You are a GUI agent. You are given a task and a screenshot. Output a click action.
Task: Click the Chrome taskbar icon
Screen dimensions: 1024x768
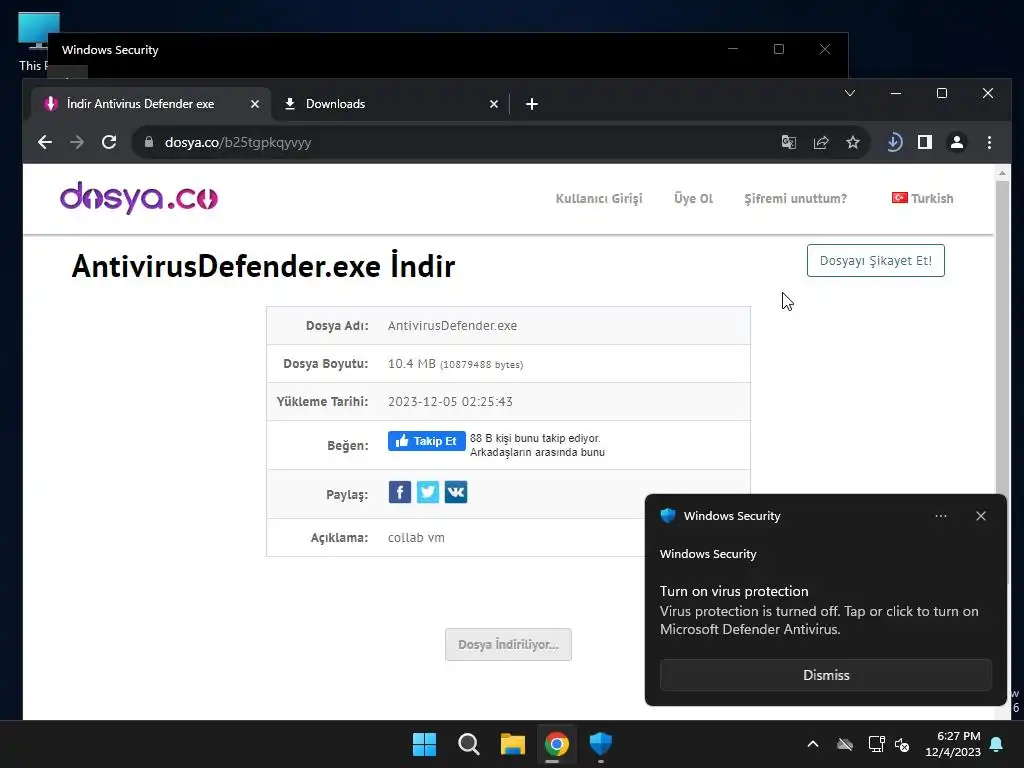click(x=556, y=744)
